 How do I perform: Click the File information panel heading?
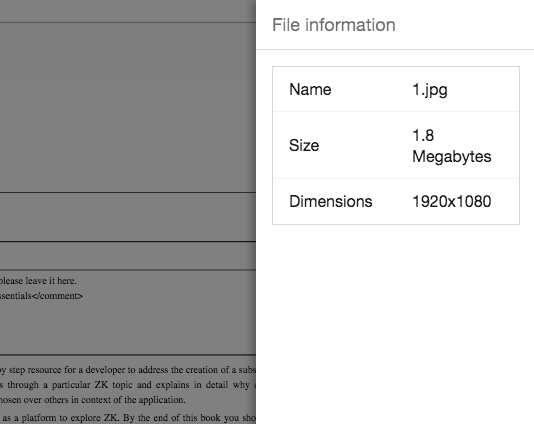pos(334,25)
